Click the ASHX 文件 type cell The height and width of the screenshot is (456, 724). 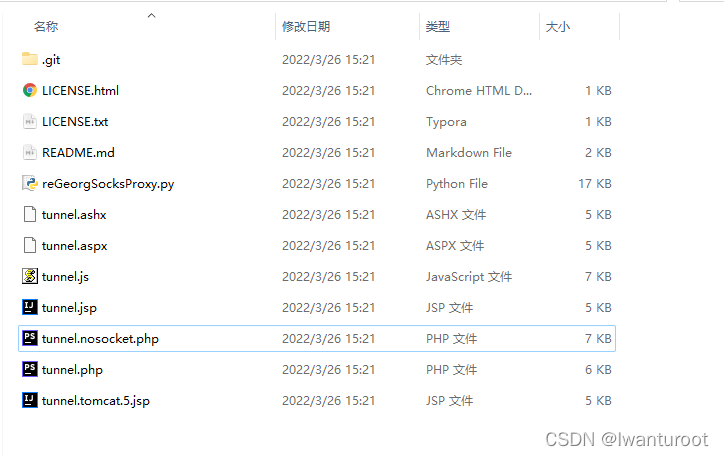tap(456, 215)
